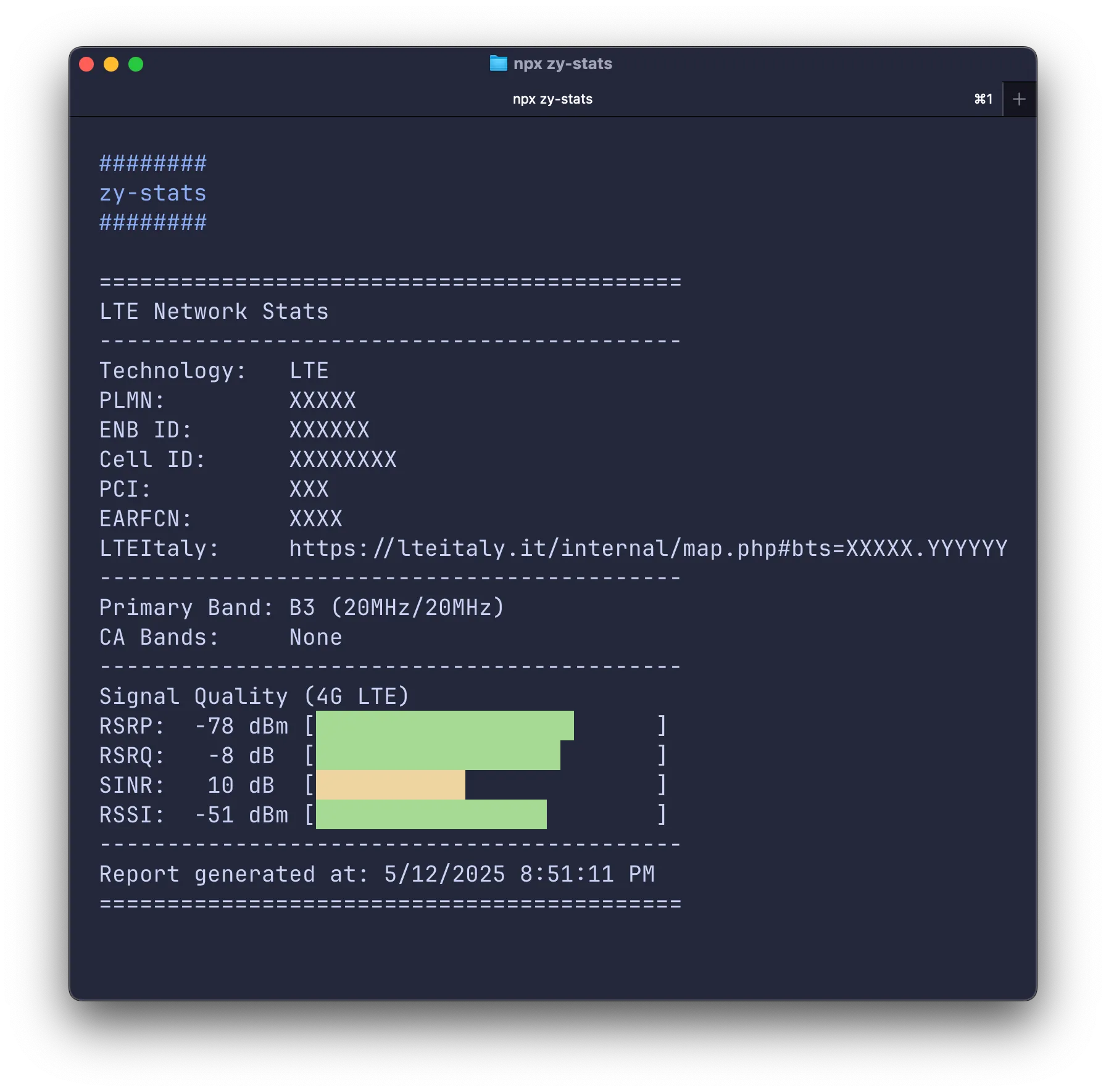
Task: Open the lteitaly.it map URL
Action: [x=648, y=548]
